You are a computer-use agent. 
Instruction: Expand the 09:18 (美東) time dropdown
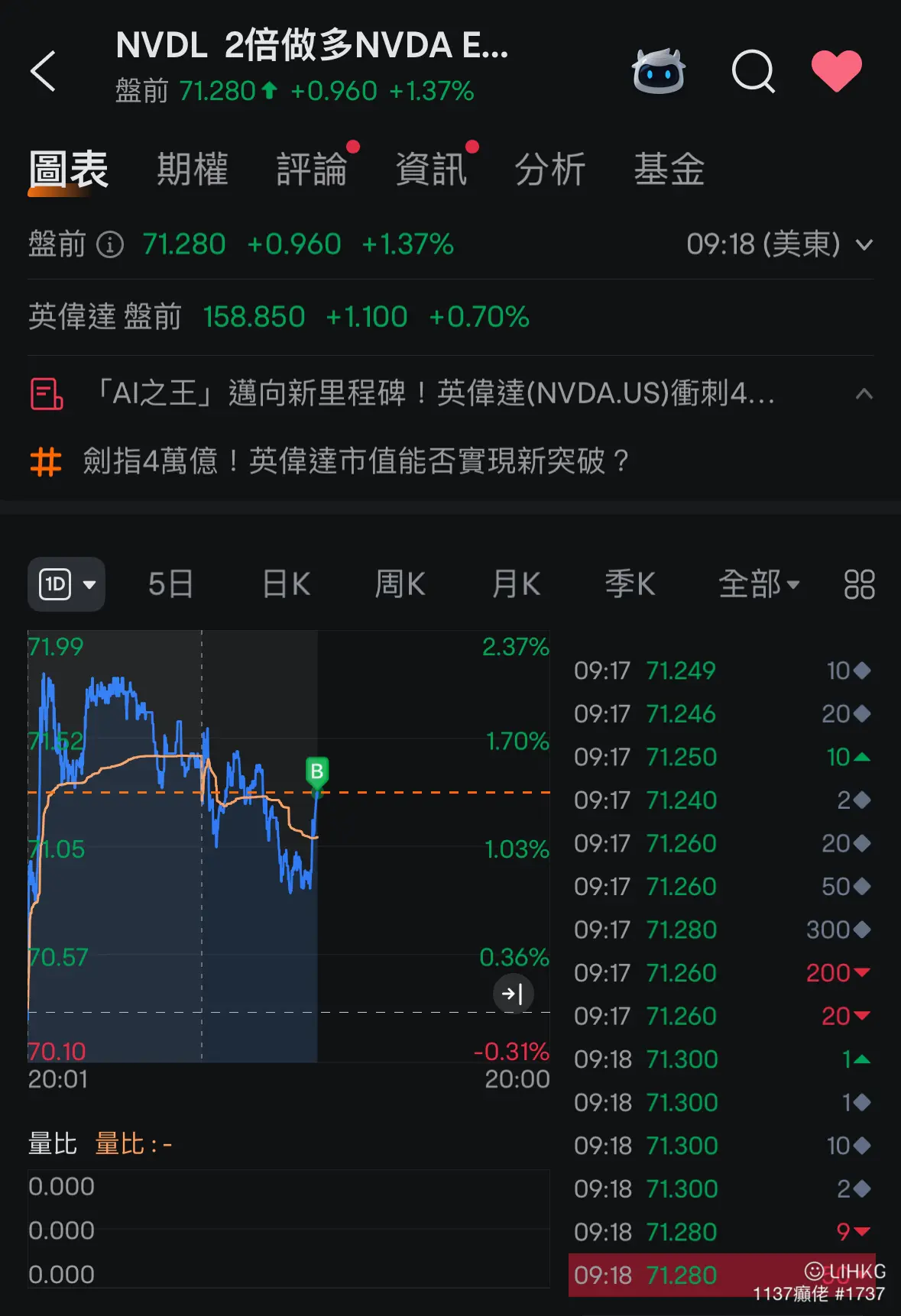click(x=779, y=244)
